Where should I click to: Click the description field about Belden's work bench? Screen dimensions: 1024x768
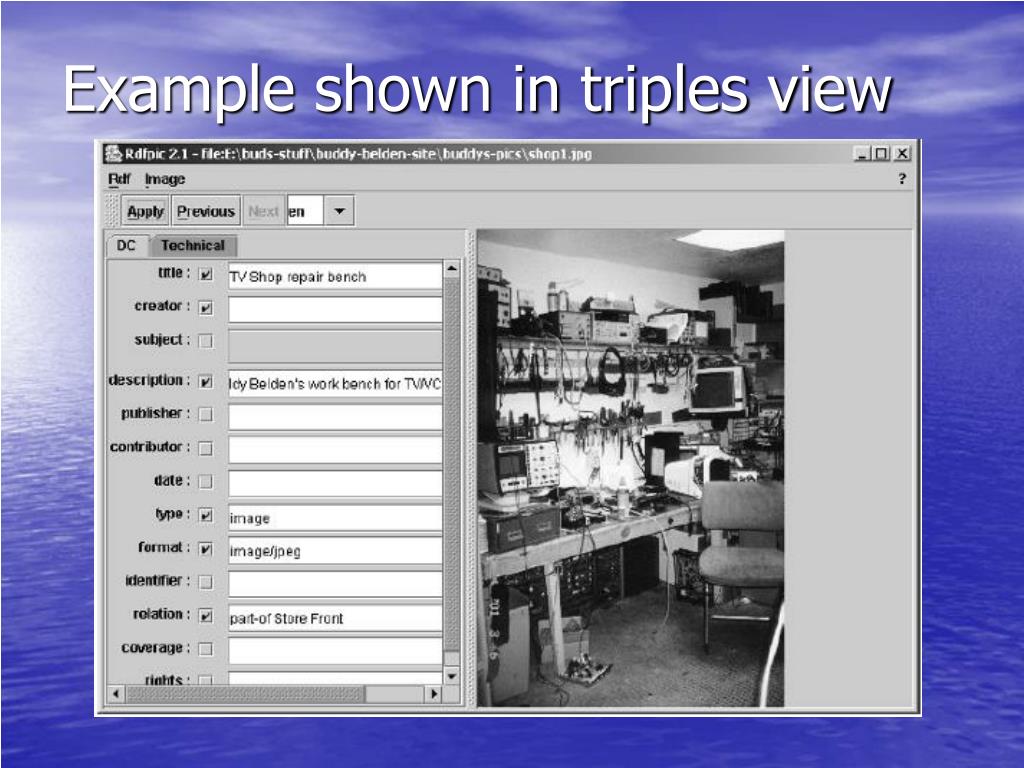(x=335, y=384)
